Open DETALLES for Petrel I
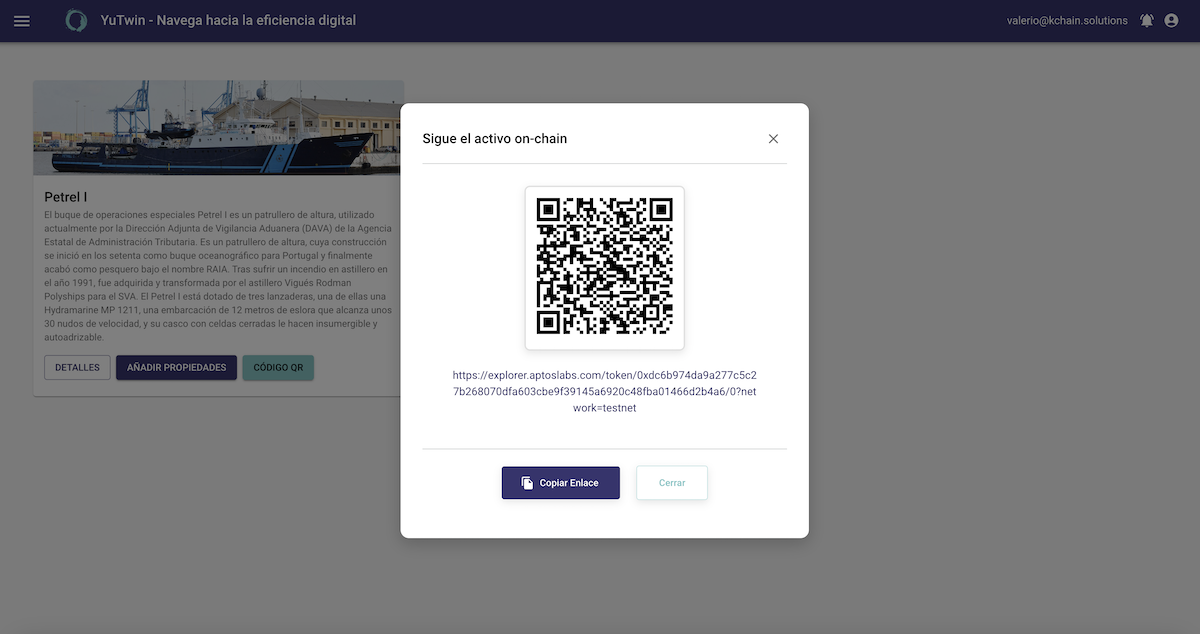1200x634 pixels. [x=77, y=367]
